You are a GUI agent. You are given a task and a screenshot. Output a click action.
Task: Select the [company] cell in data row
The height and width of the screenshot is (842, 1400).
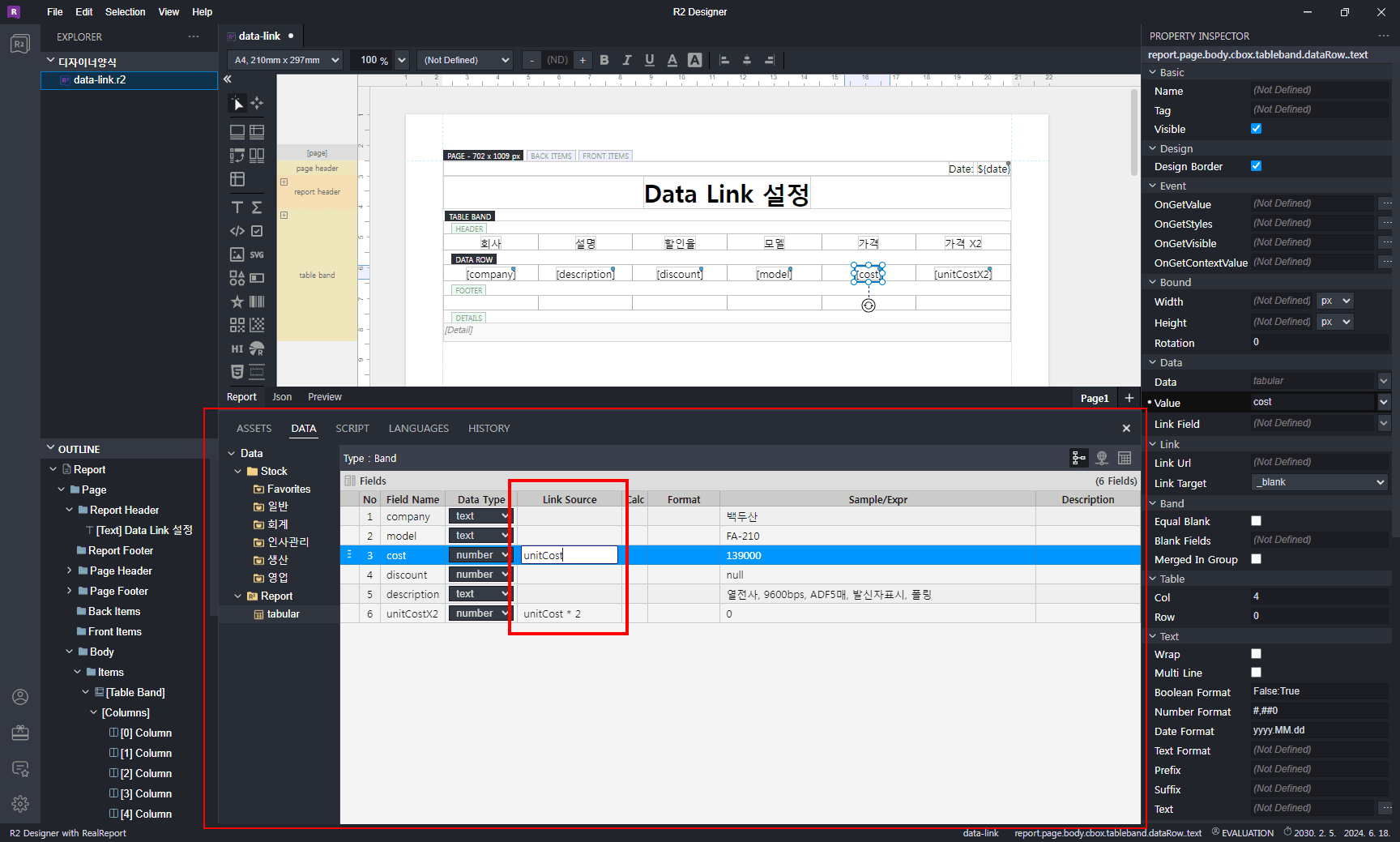pyautogui.click(x=491, y=274)
